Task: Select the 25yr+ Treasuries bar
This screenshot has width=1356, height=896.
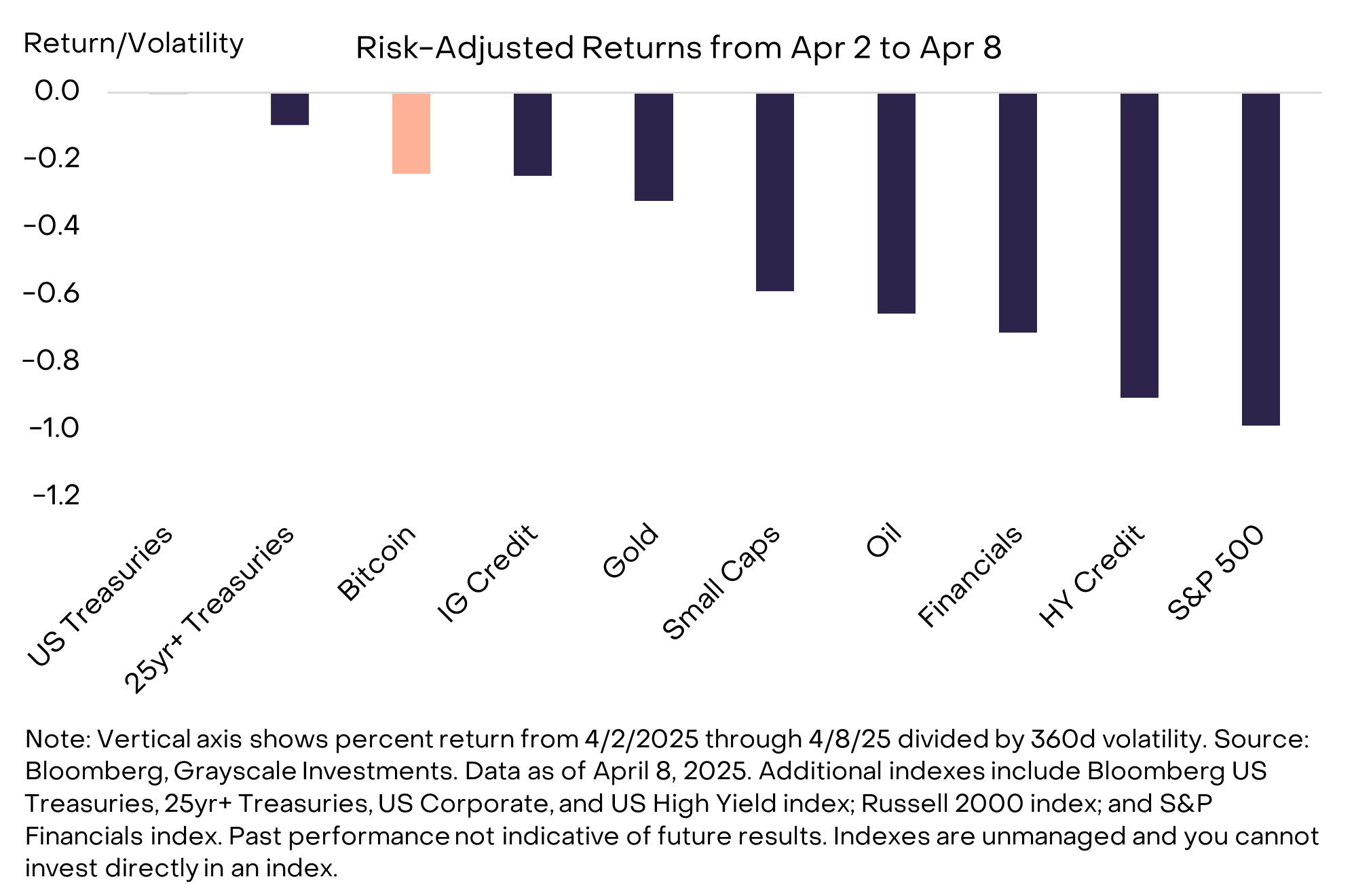Action: click(290, 109)
